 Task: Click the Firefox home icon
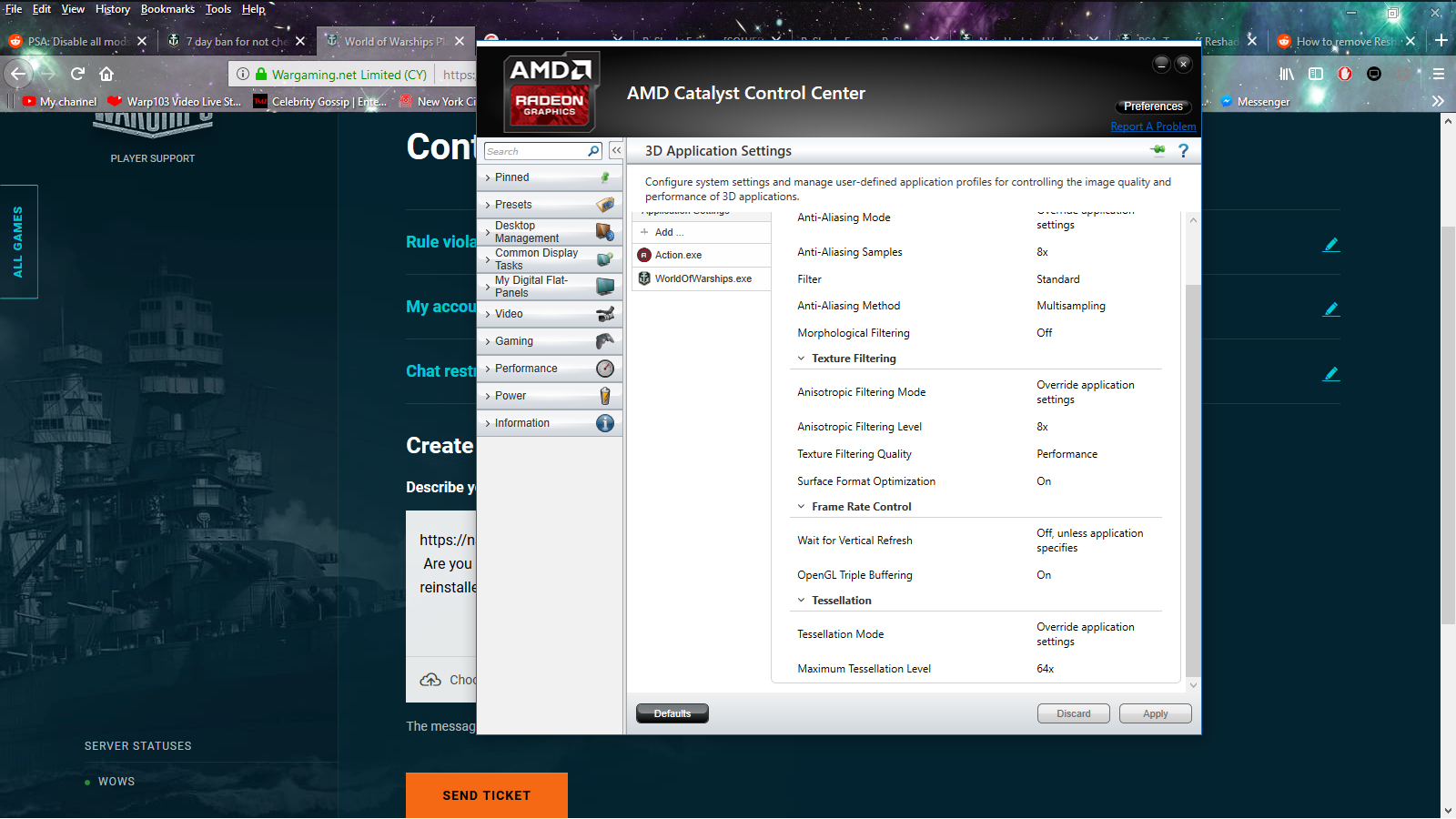[x=106, y=74]
